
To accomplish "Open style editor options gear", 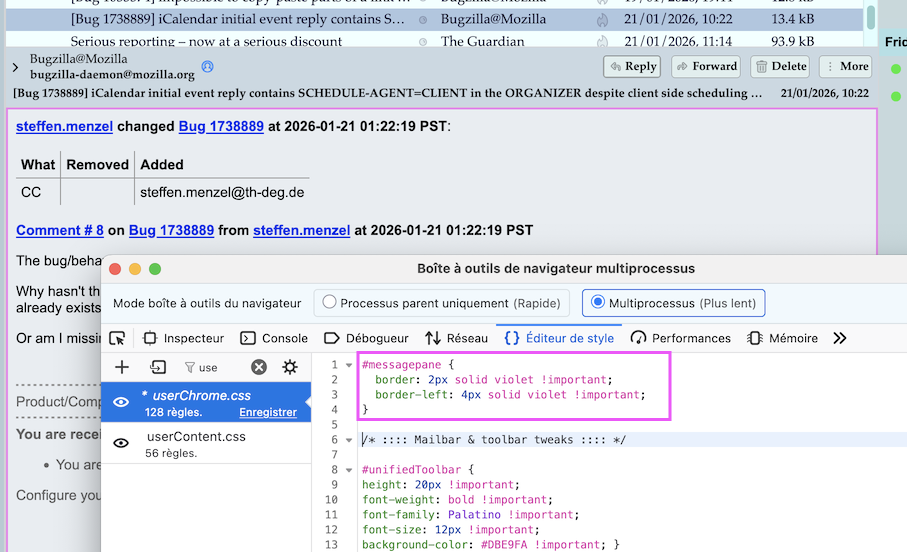I will (289, 367).
